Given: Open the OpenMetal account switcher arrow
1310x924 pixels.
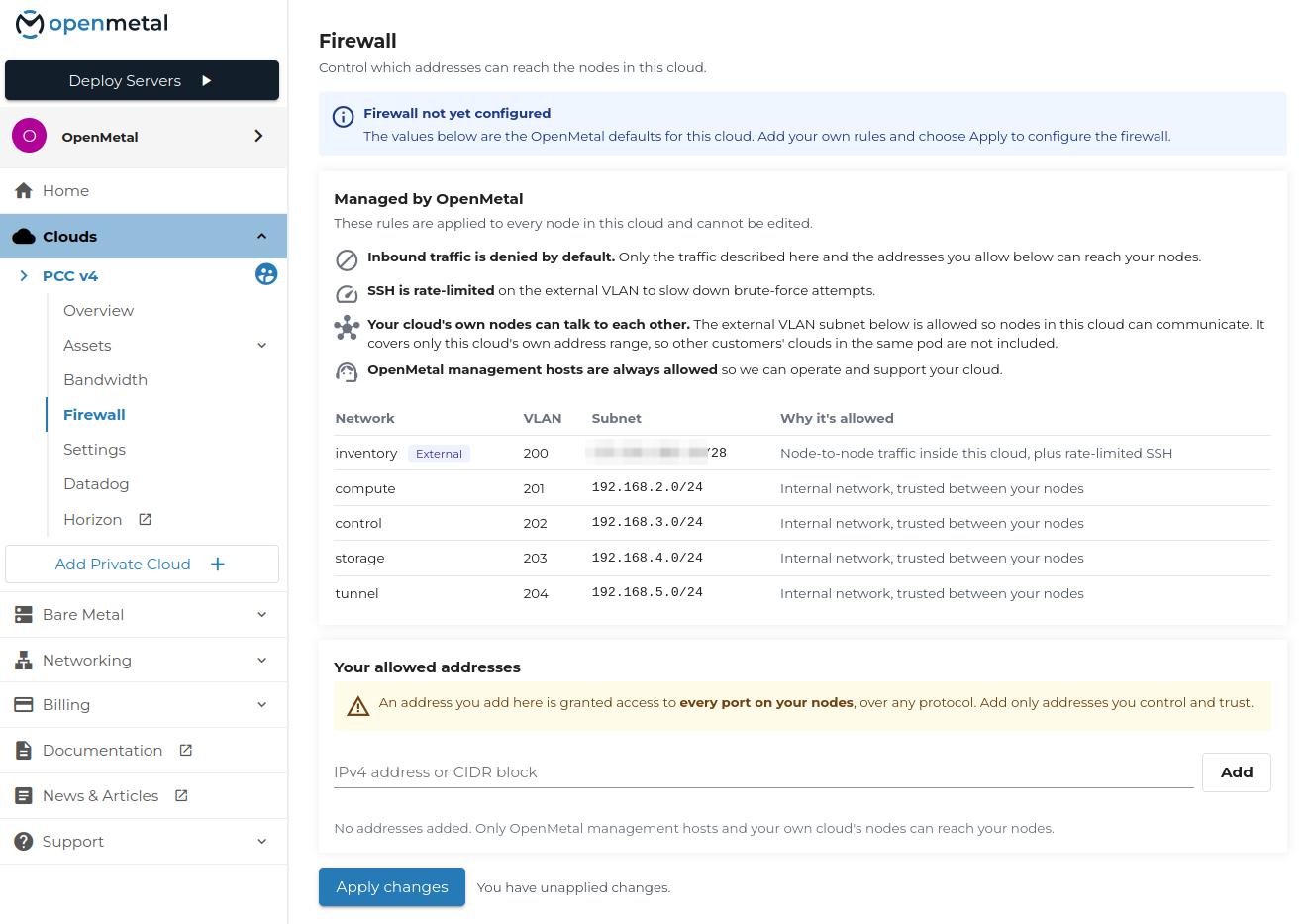Looking at the screenshot, I should pyautogui.click(x=258, y=136).
